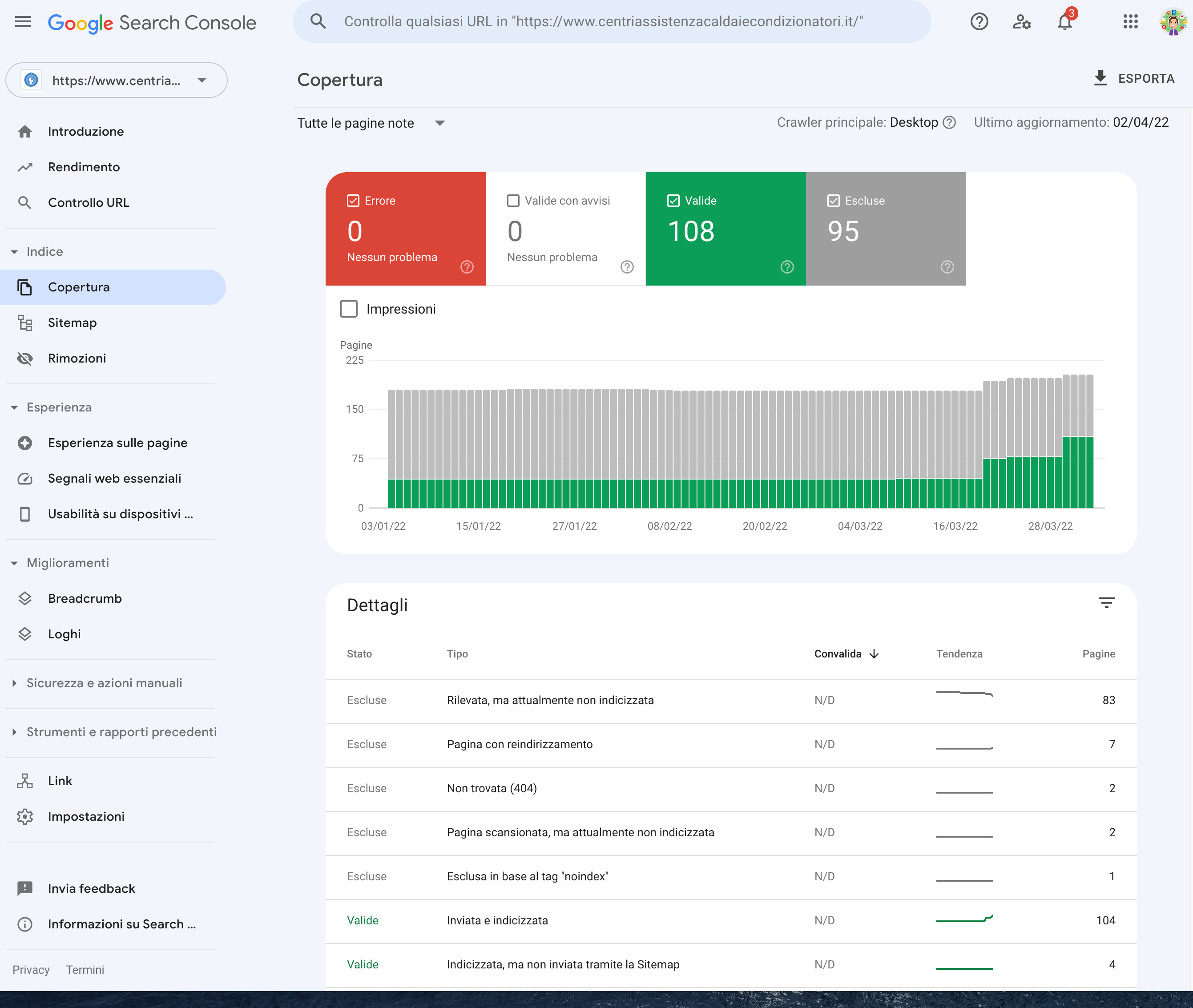Go to the Sitemap menu item
The width and height of the screenshot is (1193, 1008).
point(113,323)
